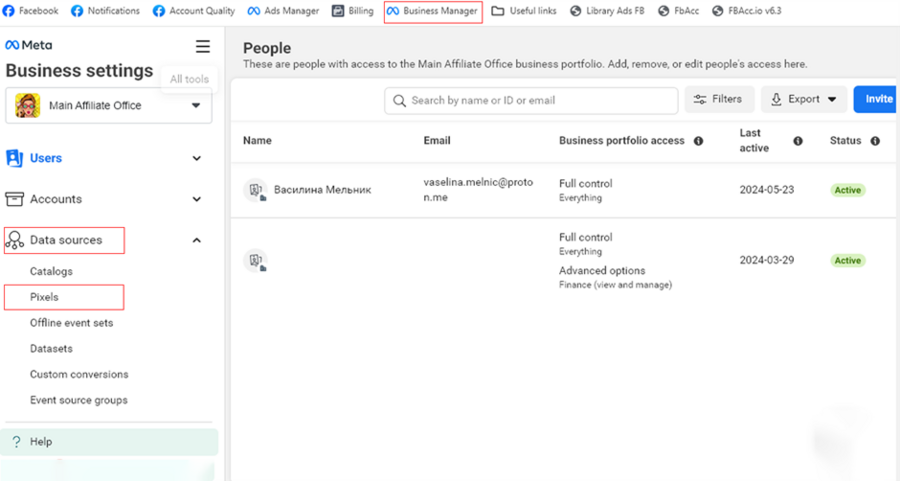Screen dimensions: 900x481
Task: Click the Meta logo
Action: coord(28,45)
